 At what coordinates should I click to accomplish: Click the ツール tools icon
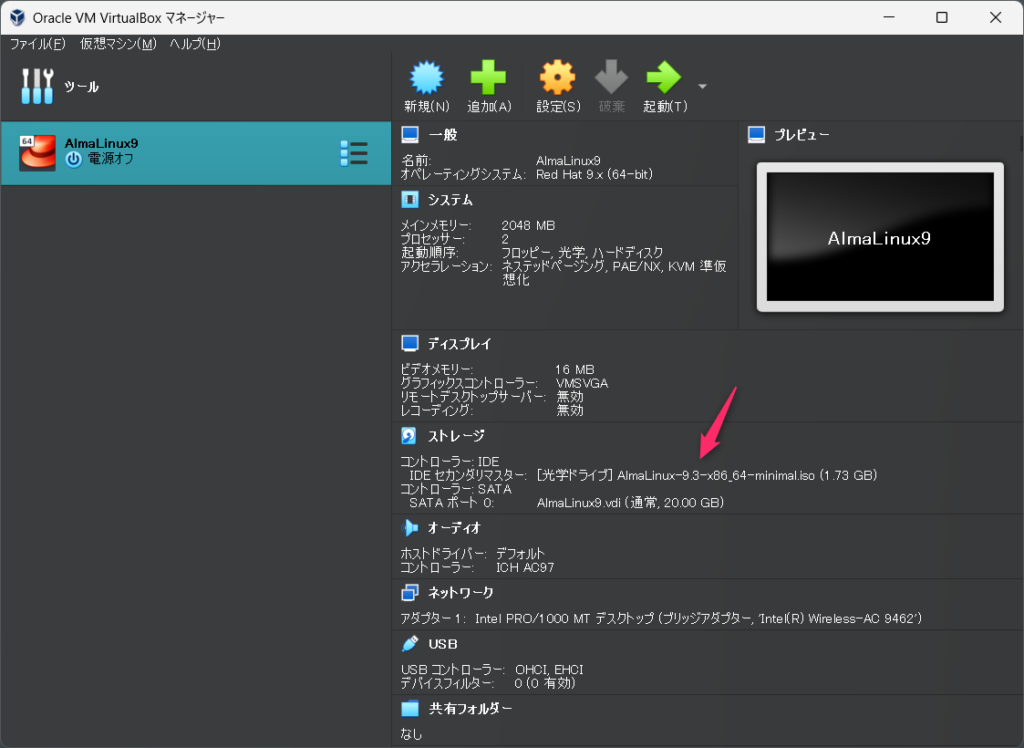pyautogui.click(x=38, y=87)
